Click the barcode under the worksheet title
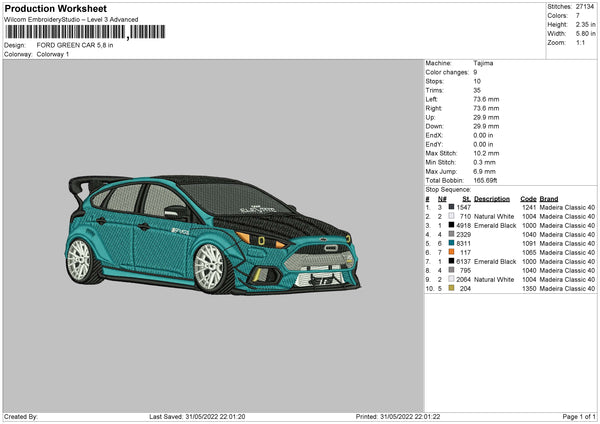 tap(85, 32)
